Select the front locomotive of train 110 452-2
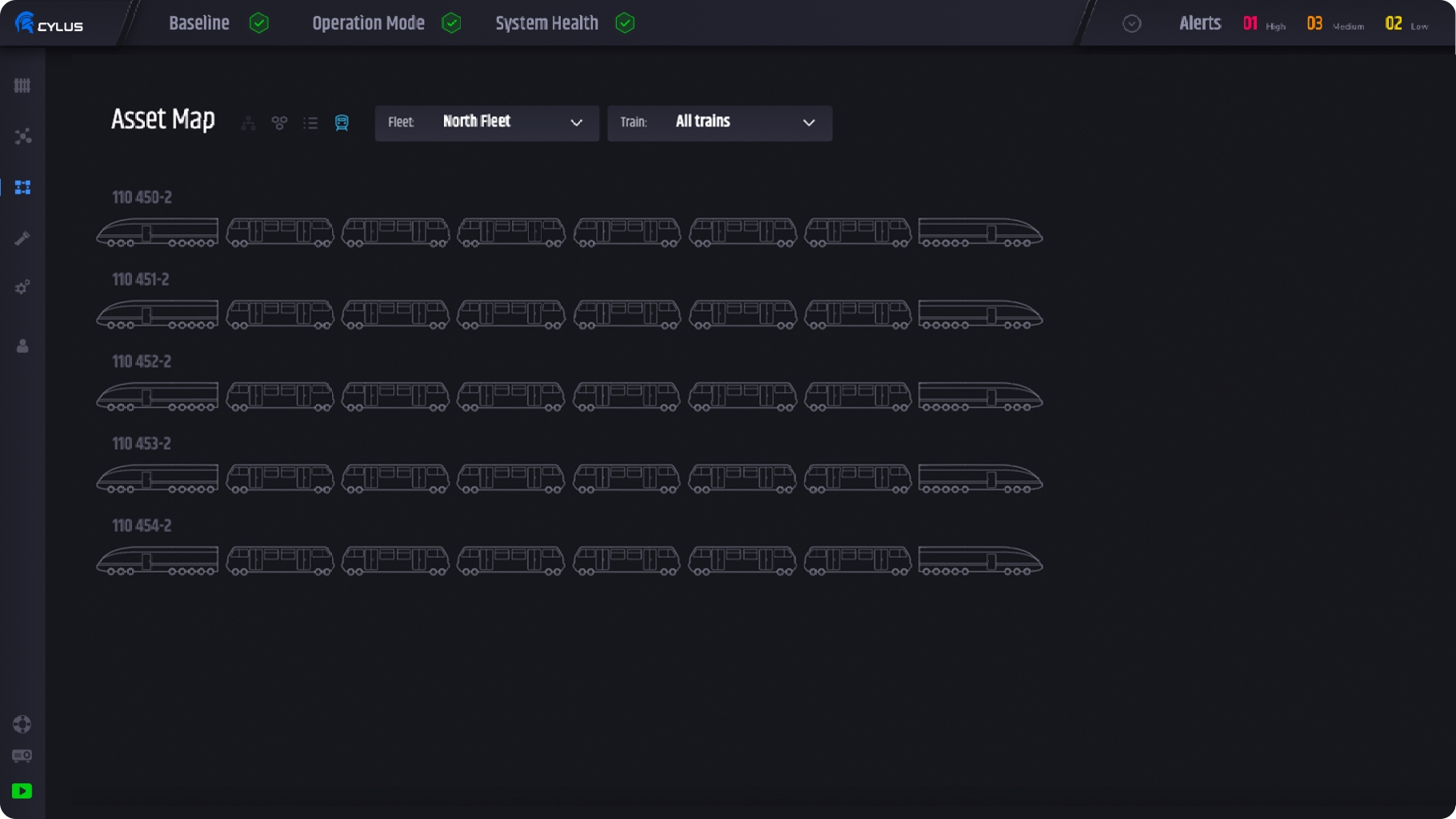The width and height of the screenshot is (1456, 819). (158, 397)
